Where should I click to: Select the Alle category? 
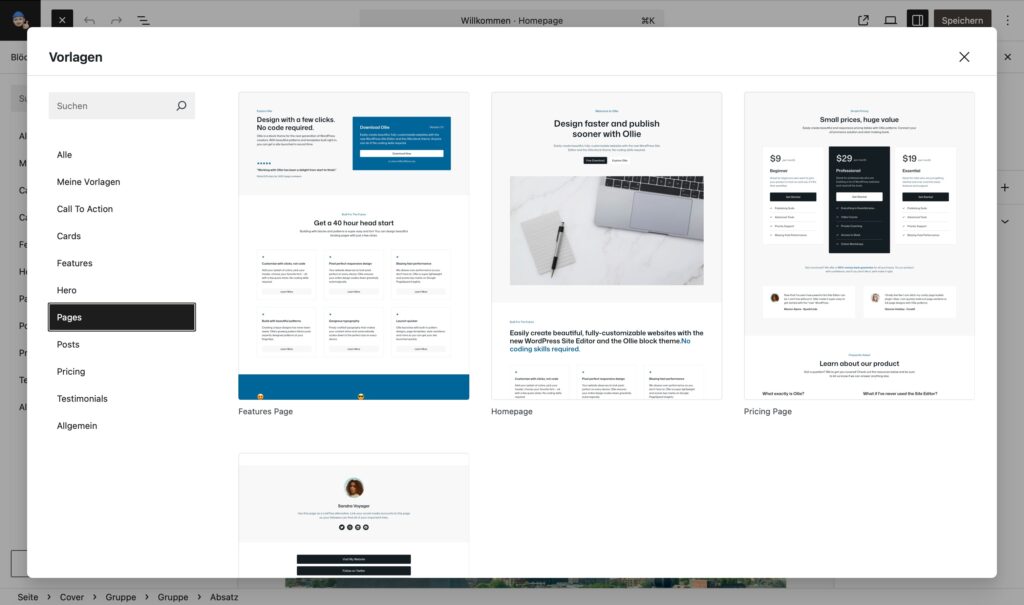pyautogui.click(x=121, y=155)
